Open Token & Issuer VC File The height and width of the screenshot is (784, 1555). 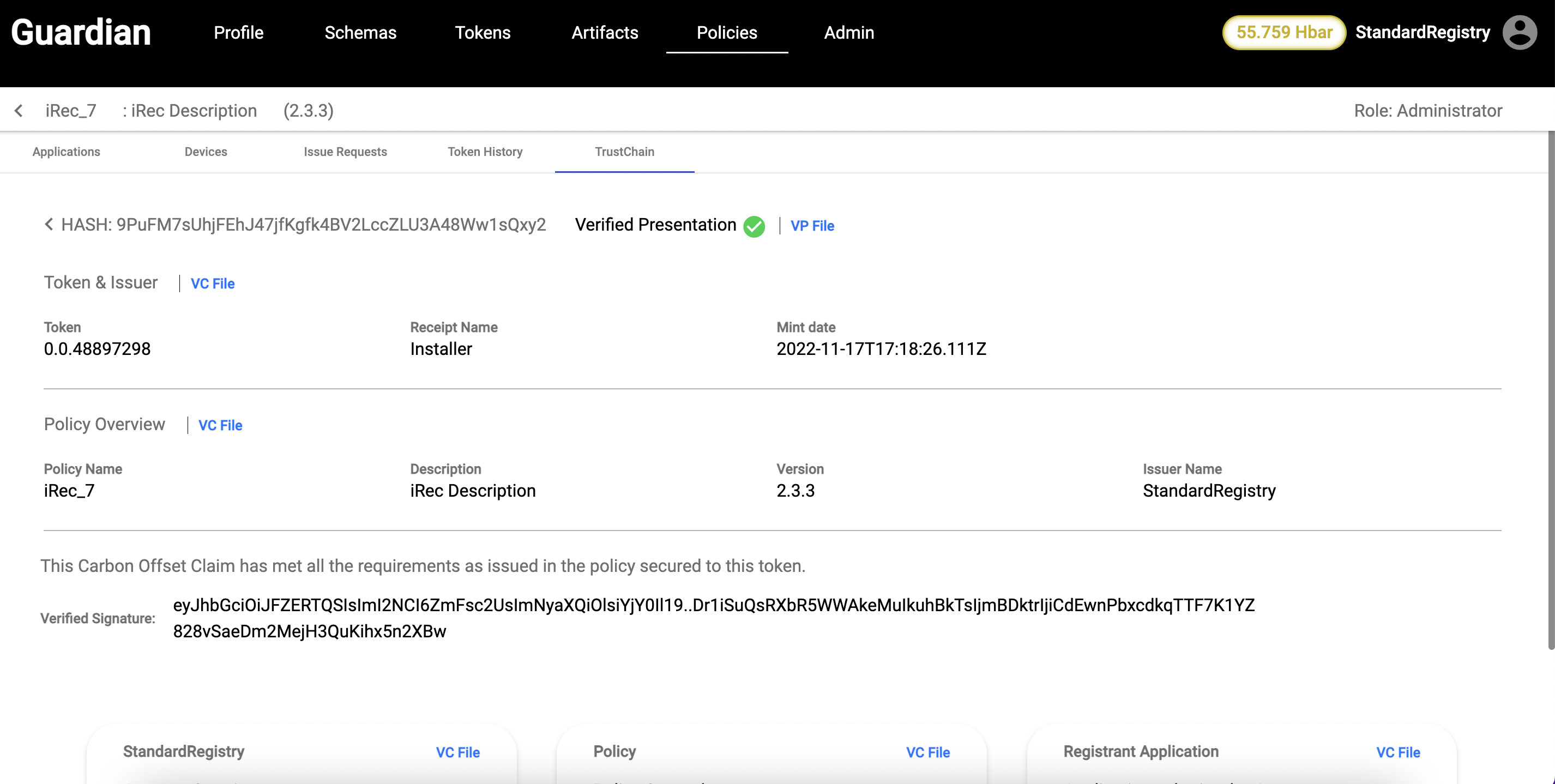pyautogui.click(x=213, y=284)
